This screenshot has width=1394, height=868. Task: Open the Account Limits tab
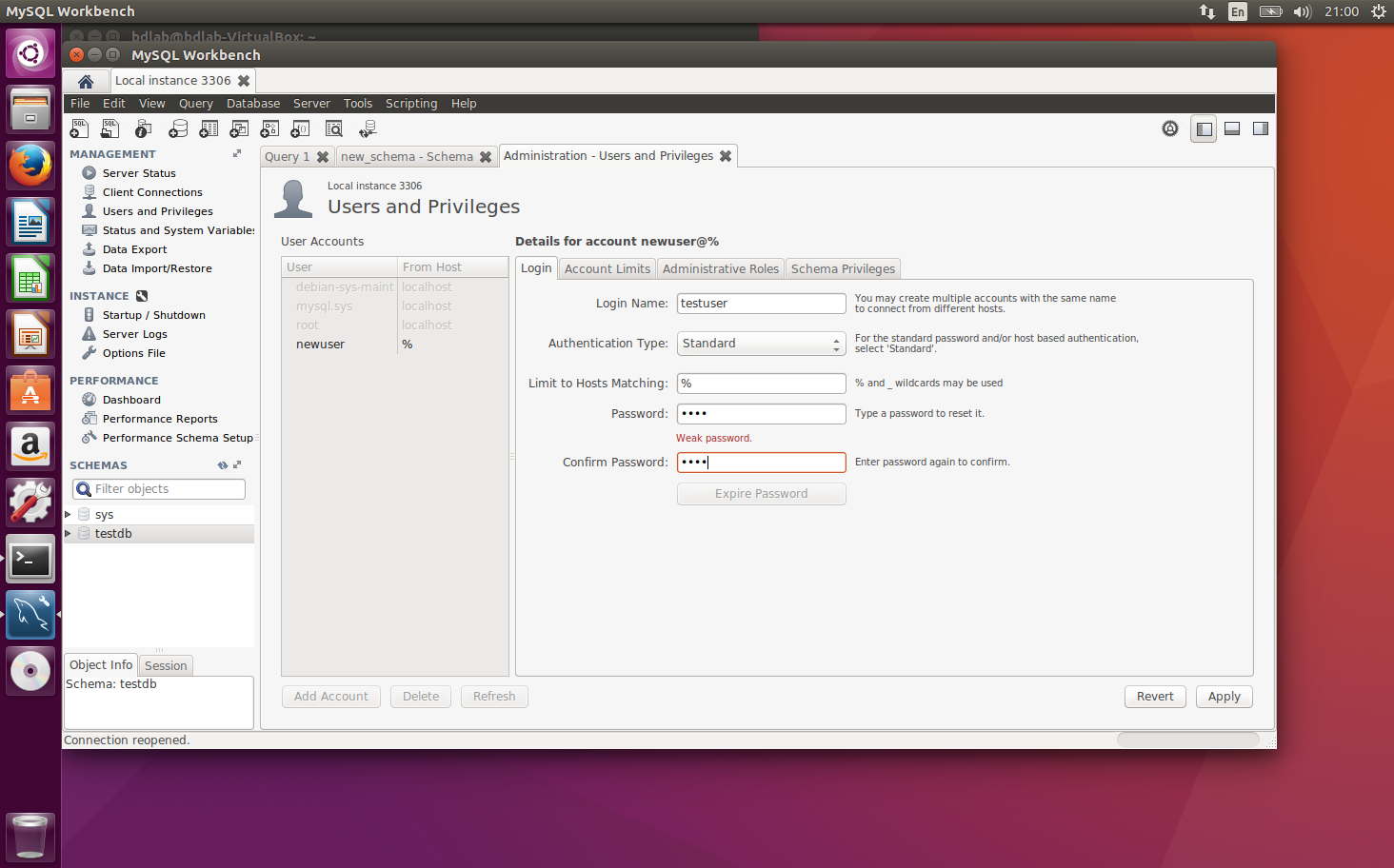click(607, 269)
